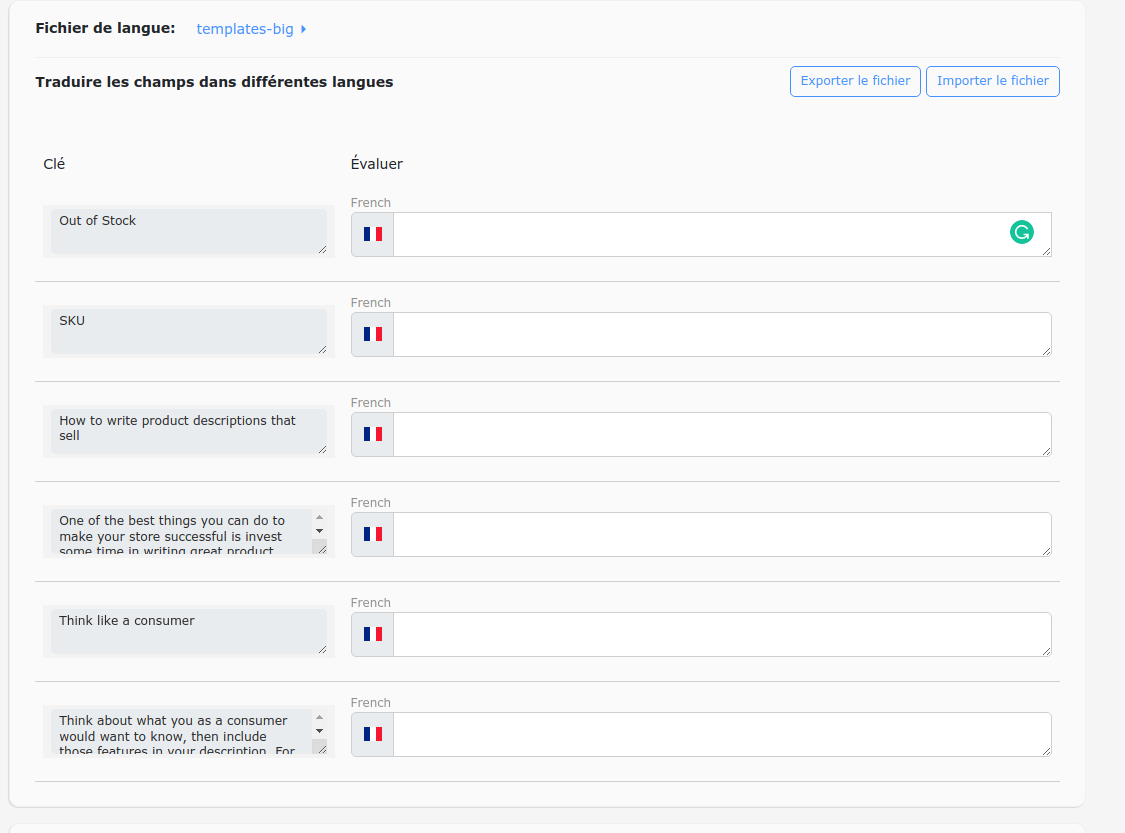Click the French flag beside the SKU translation field
Image resolution: width=1125 pixels, height=833 pixels.
click(371, 333)
